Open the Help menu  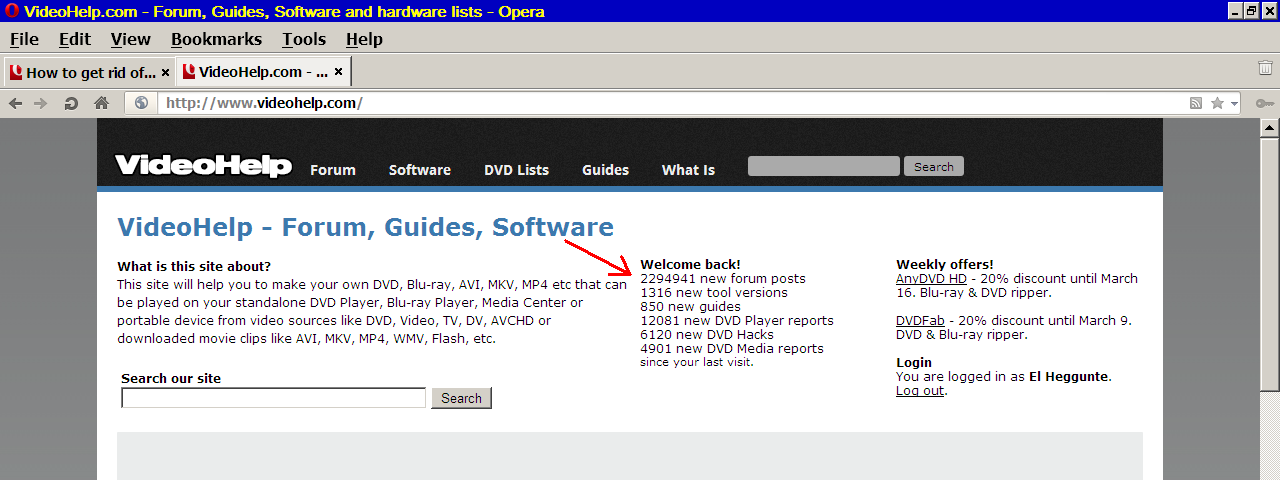tap(364, 39)
